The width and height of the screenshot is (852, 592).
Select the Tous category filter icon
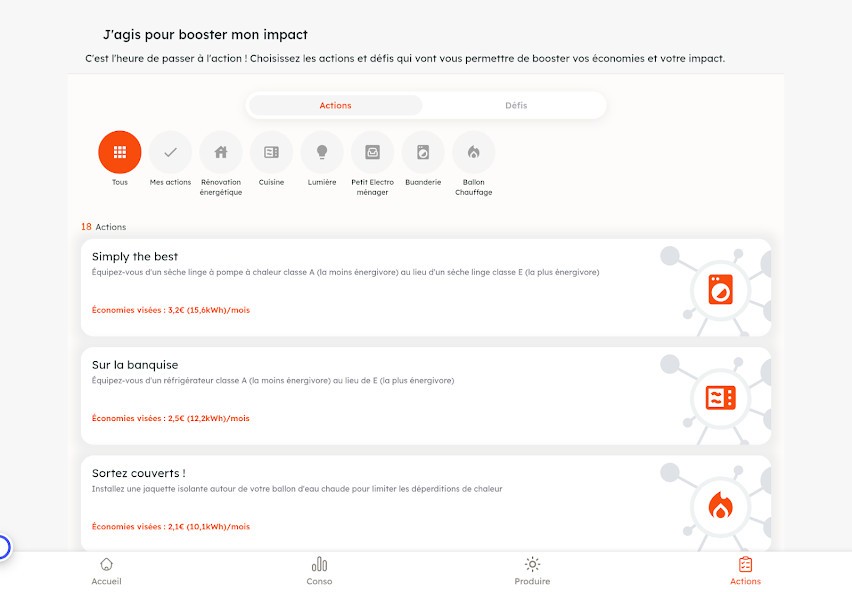point(120,152)
